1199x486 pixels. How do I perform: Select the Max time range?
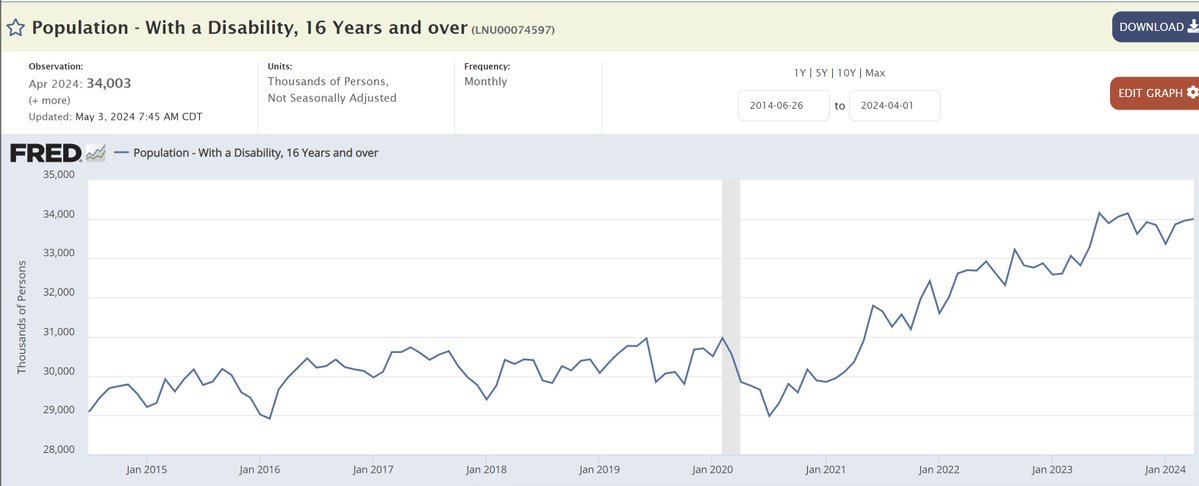tap(875, 73)
